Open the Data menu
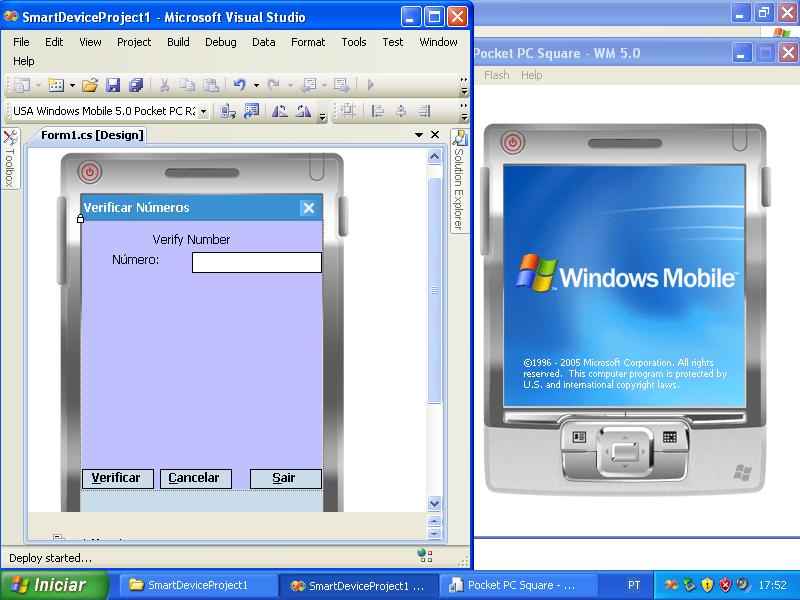Image resolution: width=800 pixels, height=600 pixels. tap(263, 42)
